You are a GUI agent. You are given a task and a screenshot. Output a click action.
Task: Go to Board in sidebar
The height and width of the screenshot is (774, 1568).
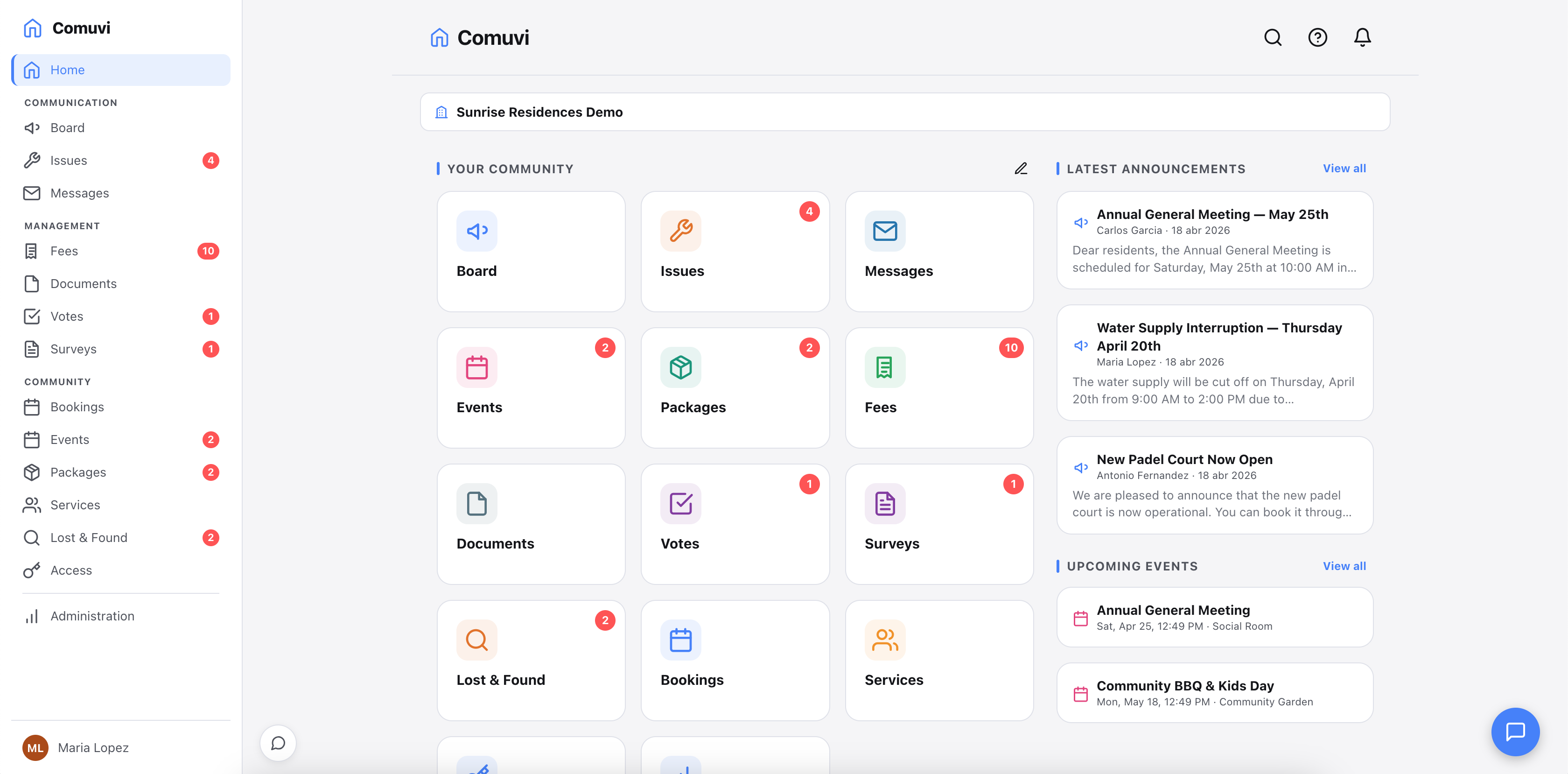pos(120,128)
